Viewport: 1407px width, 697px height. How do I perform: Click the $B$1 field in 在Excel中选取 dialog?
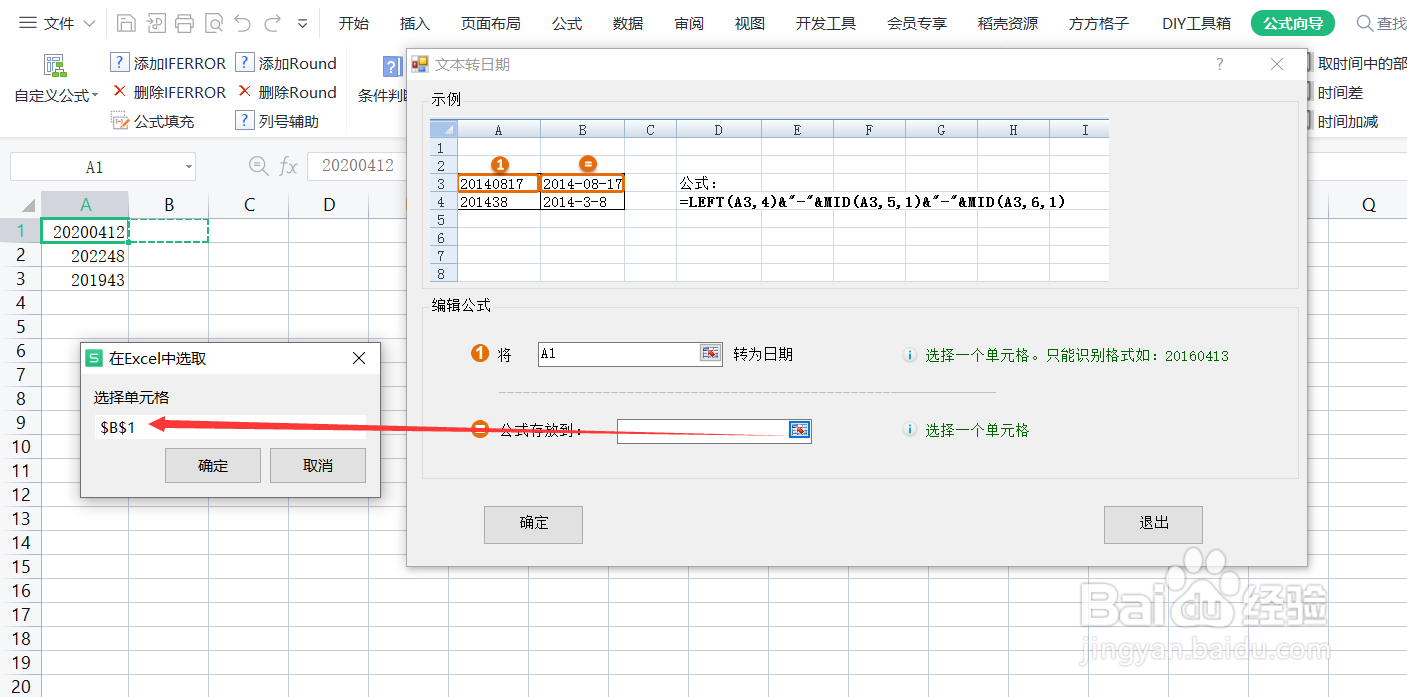230,427
